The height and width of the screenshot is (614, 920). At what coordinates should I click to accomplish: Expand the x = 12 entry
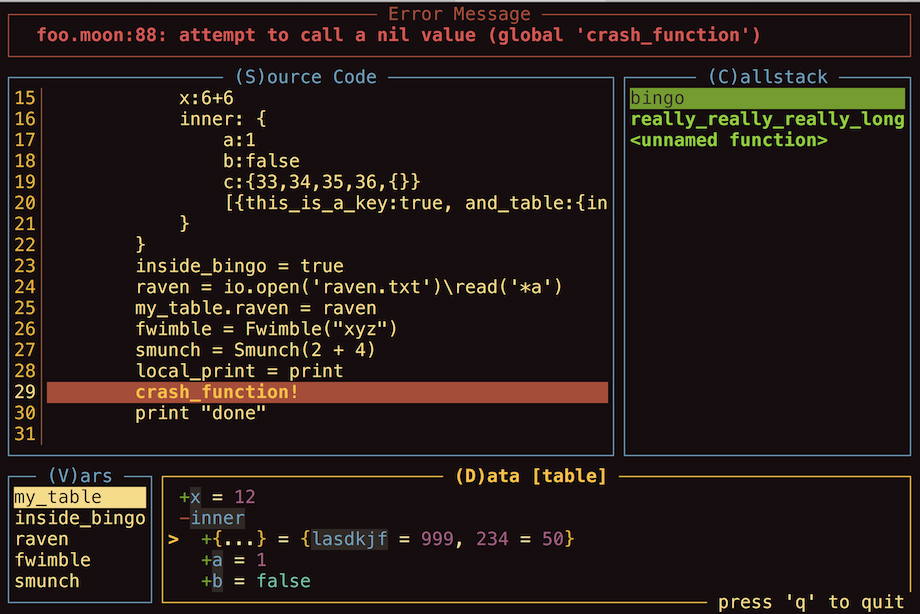184,497
